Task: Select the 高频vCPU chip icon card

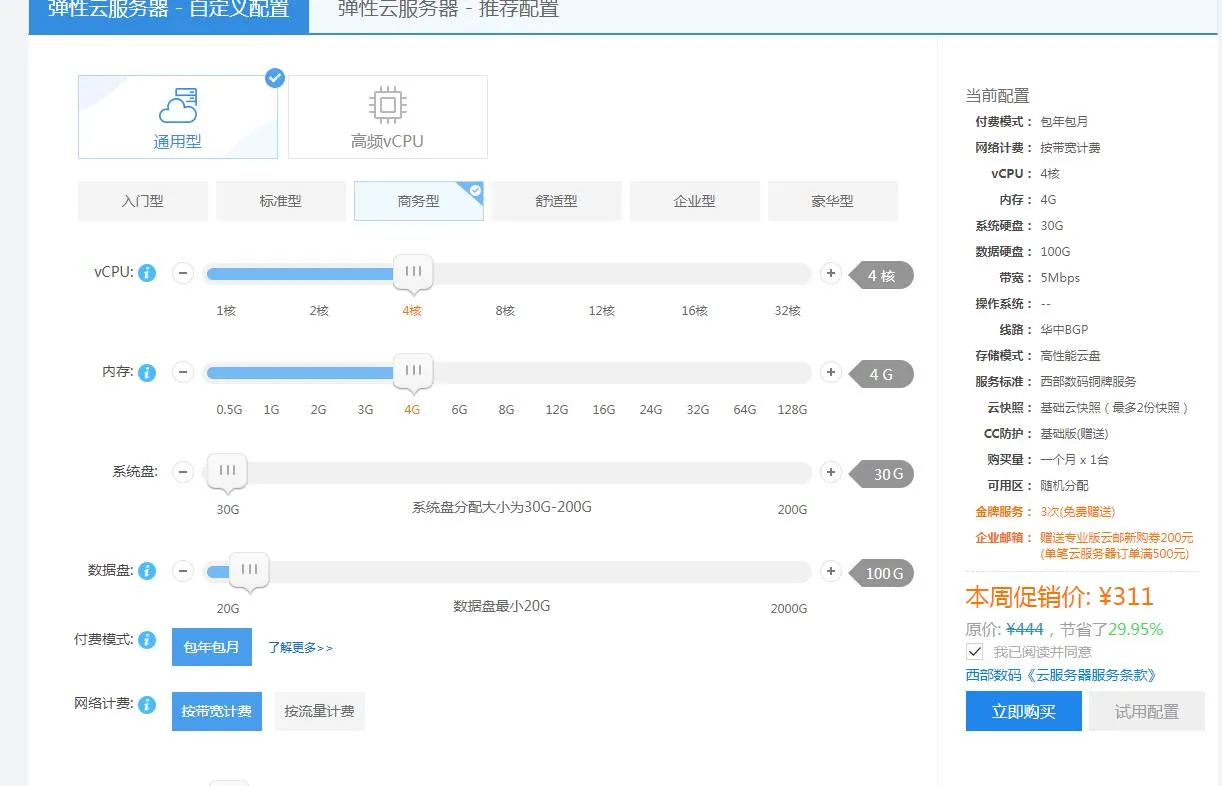Action: [x=388, y=117]
